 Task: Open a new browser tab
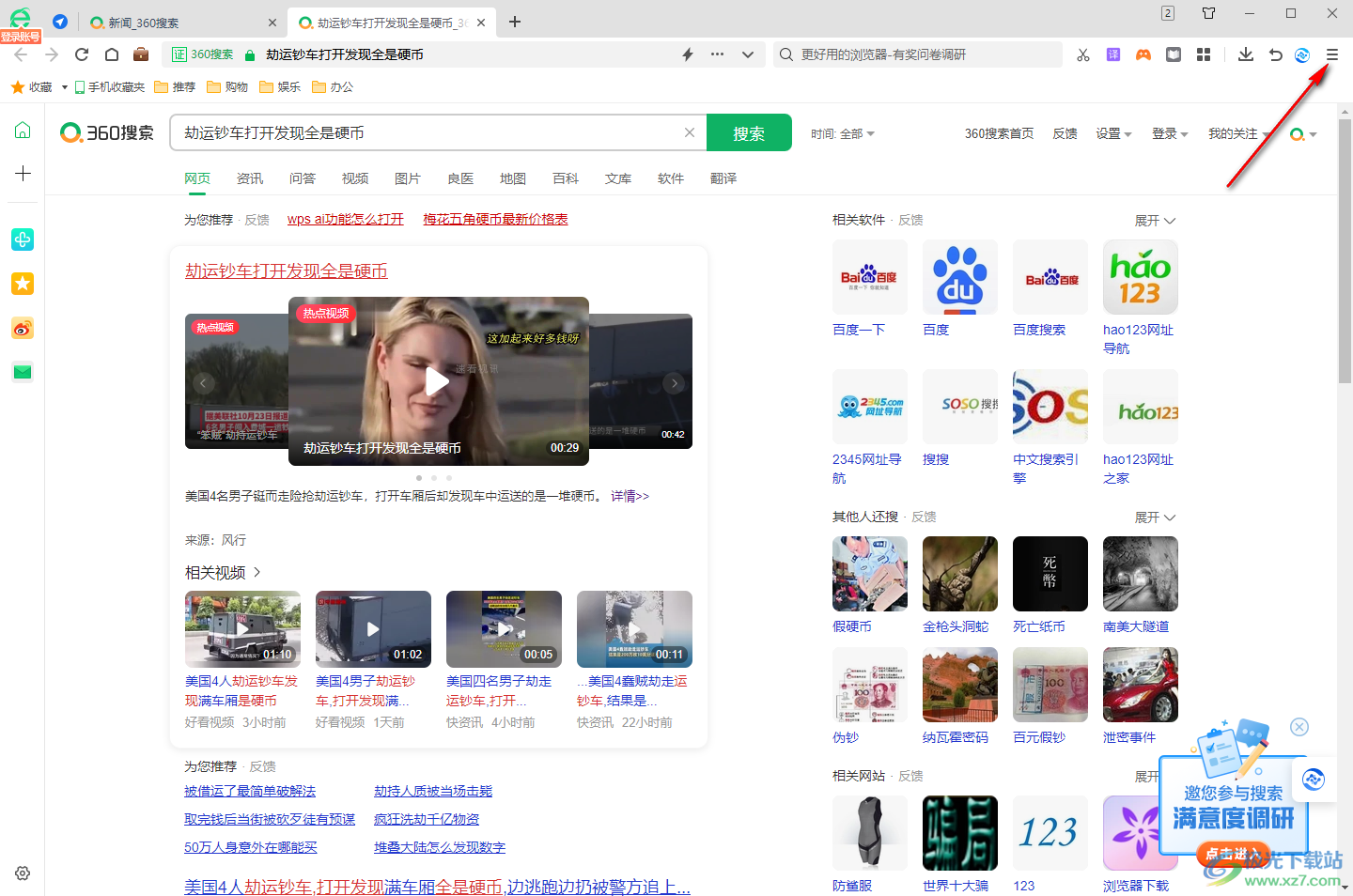[x=515, y=22]
